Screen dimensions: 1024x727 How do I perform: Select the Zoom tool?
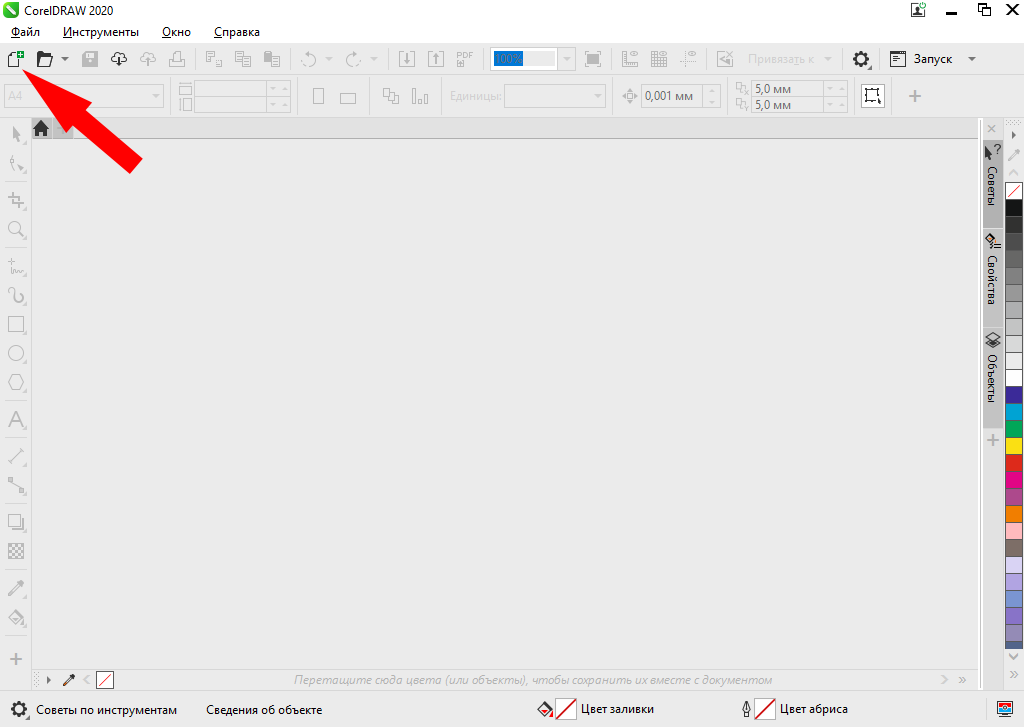(x=16, y=229)
